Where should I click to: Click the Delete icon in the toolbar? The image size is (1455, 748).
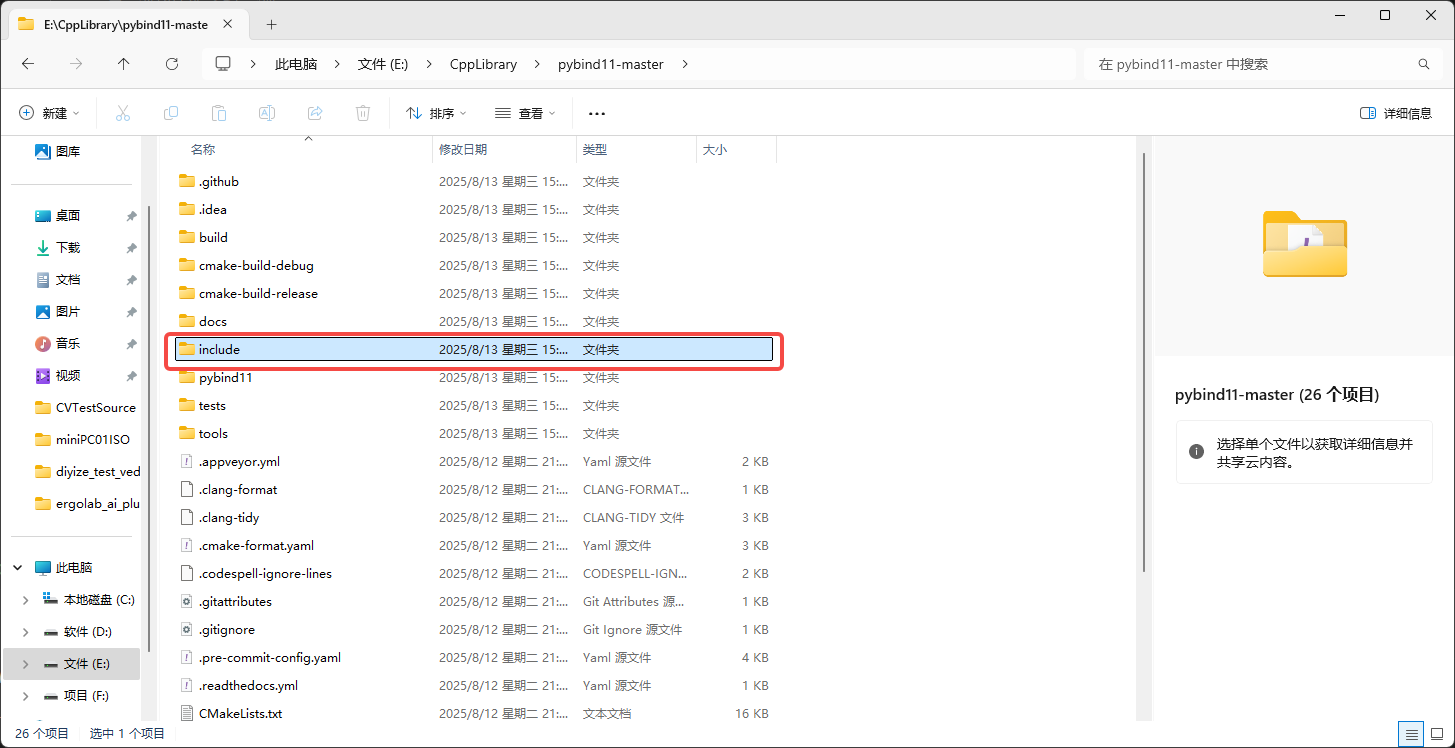click(362, 112)
